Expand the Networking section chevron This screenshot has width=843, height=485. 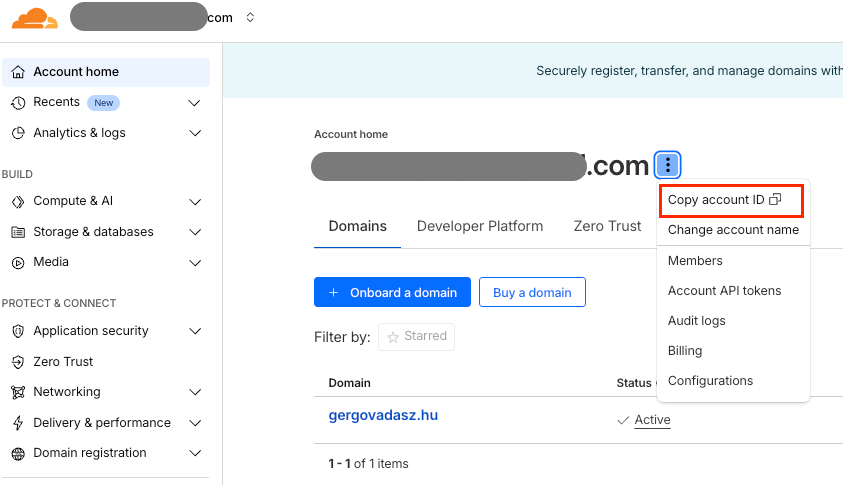point(195,392)
